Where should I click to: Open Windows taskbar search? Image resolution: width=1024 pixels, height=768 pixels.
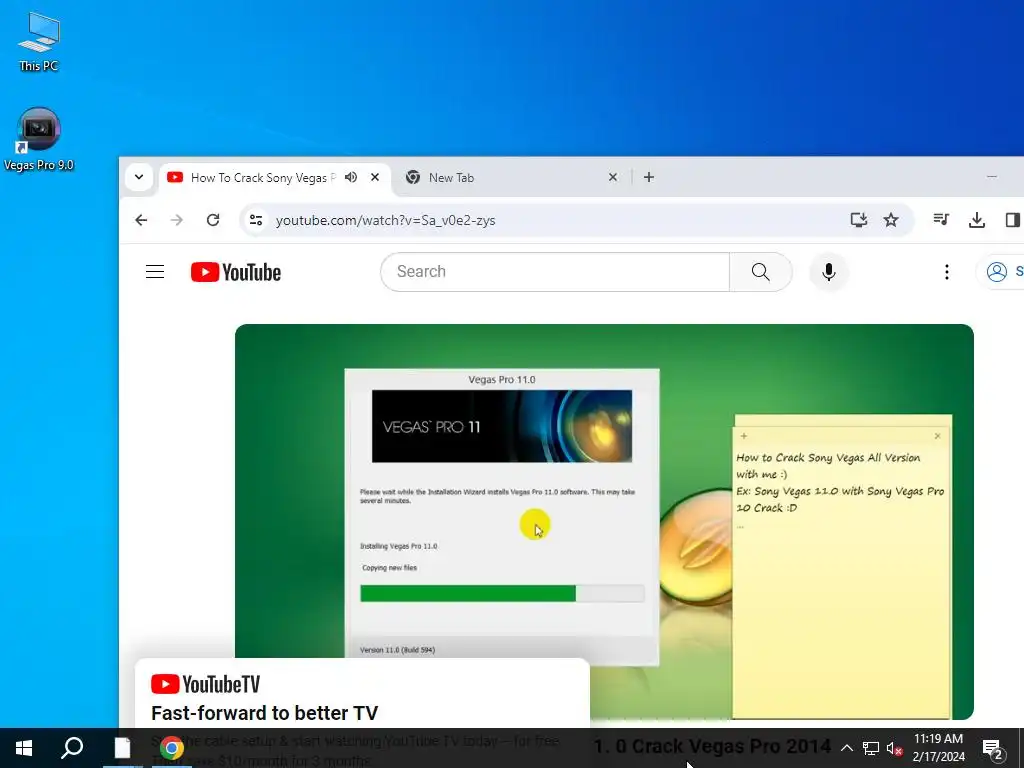click(x=72, y=748)
